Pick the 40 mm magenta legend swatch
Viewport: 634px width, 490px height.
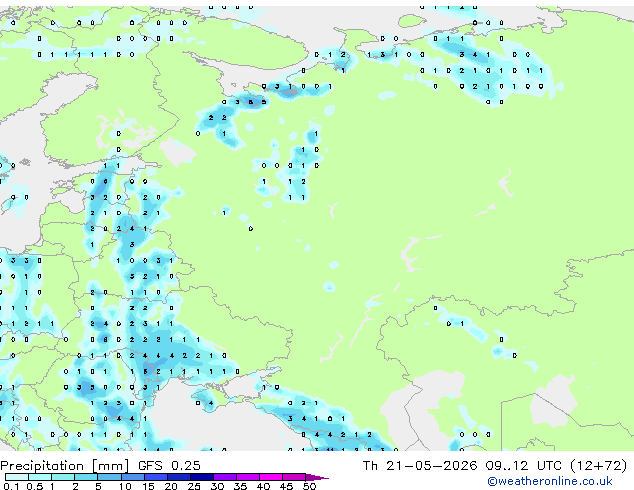click(x=271, y=477)
